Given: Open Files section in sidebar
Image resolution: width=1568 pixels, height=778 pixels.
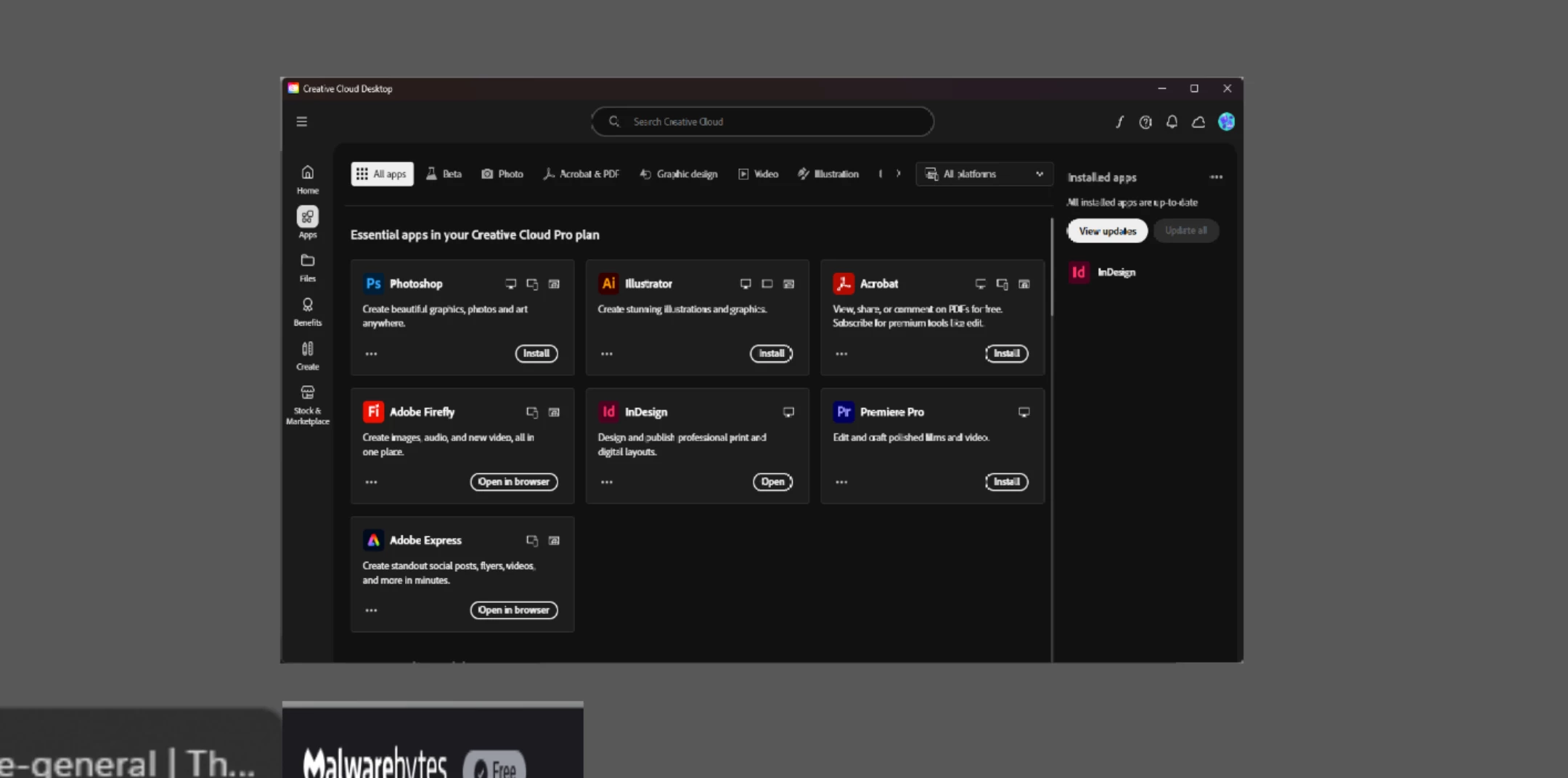Looking at the screenshot, I should (x=308, y=268).
